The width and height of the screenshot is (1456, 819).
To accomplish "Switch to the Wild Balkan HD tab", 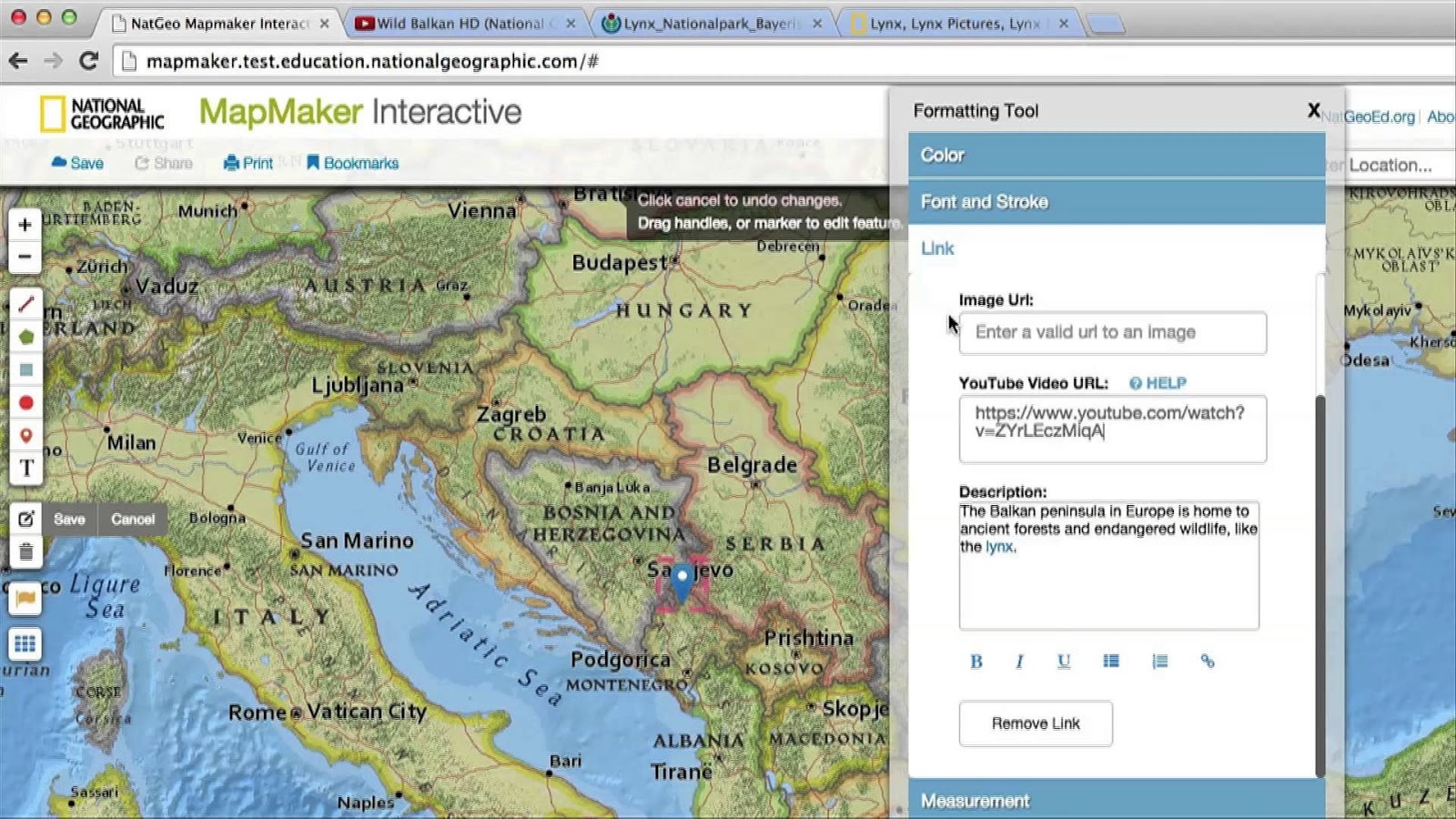I will (x=455, y=24).
